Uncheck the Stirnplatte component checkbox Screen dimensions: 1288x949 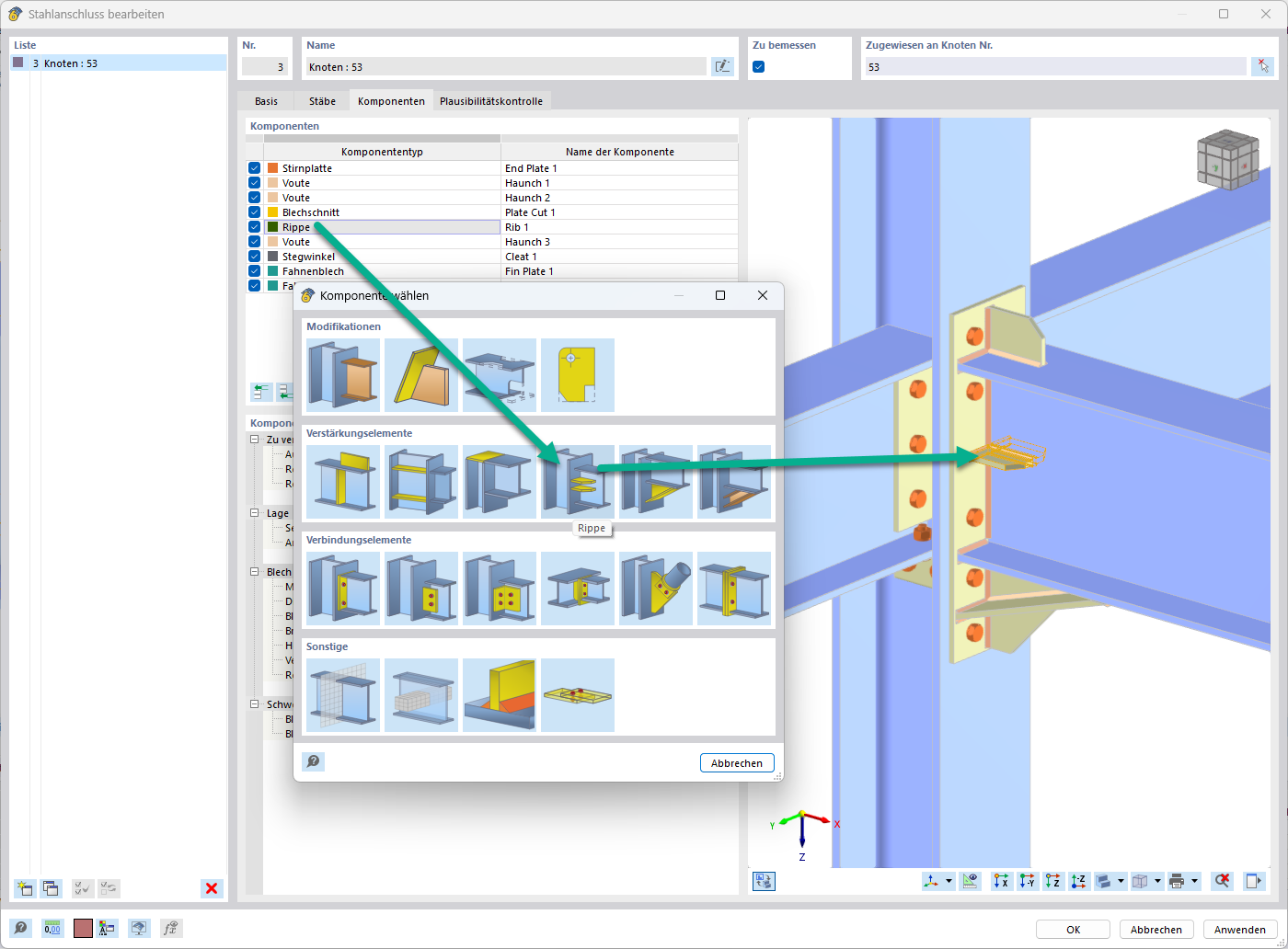tap(255, 168)
